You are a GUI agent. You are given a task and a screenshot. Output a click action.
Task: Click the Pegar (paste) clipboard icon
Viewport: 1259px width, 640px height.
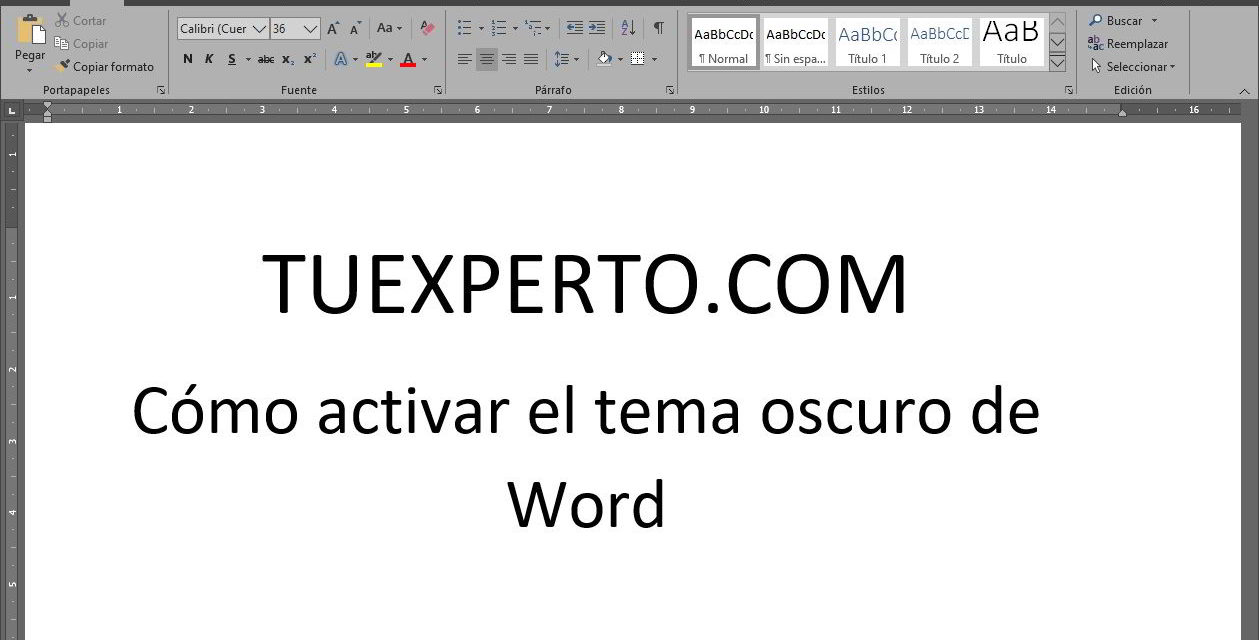pyautogui.click(x=30, y=31)
